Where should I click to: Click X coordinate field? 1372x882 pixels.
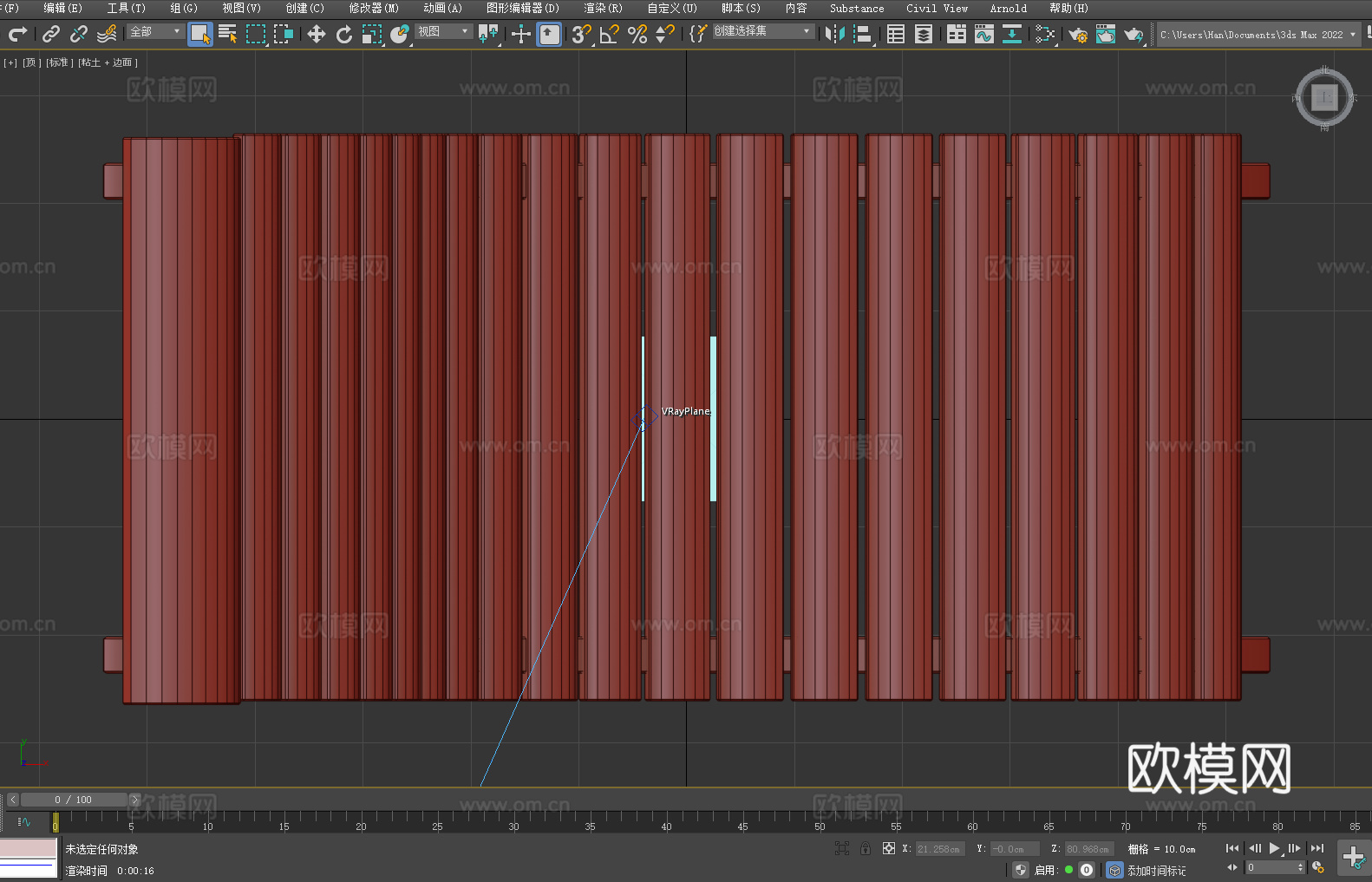[x=940, y=849]
